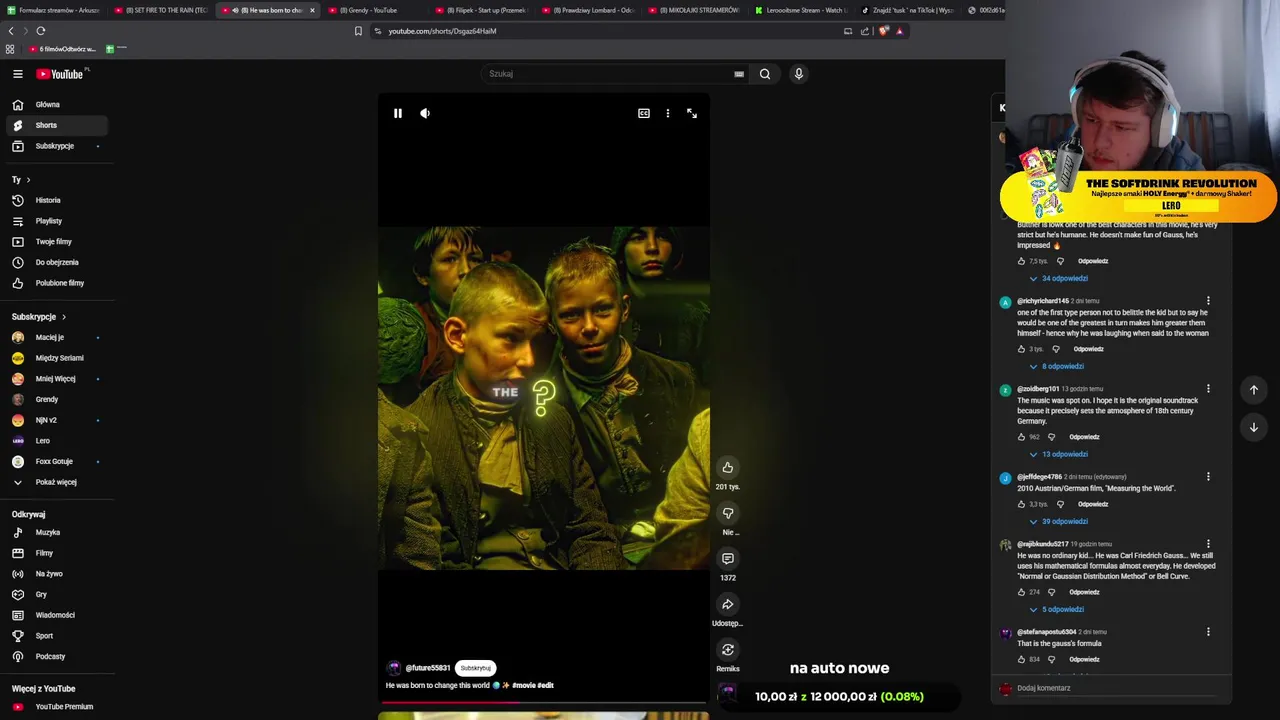
Task: Open options menu for @jeffdege4786's comment
Action: [x=1208, y=477]
